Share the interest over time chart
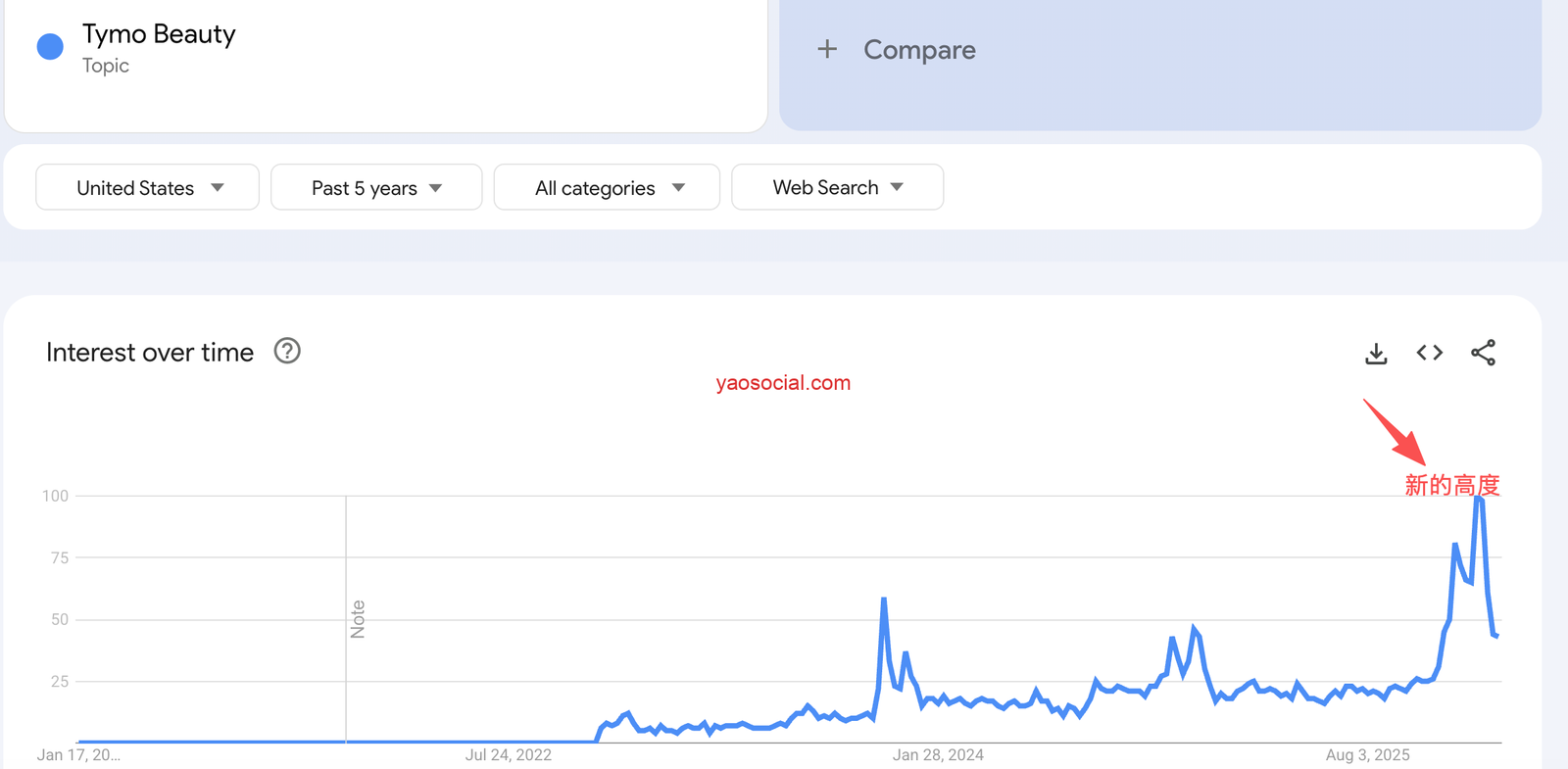This screenshot has height=769, width=1568. [1483, 353]
